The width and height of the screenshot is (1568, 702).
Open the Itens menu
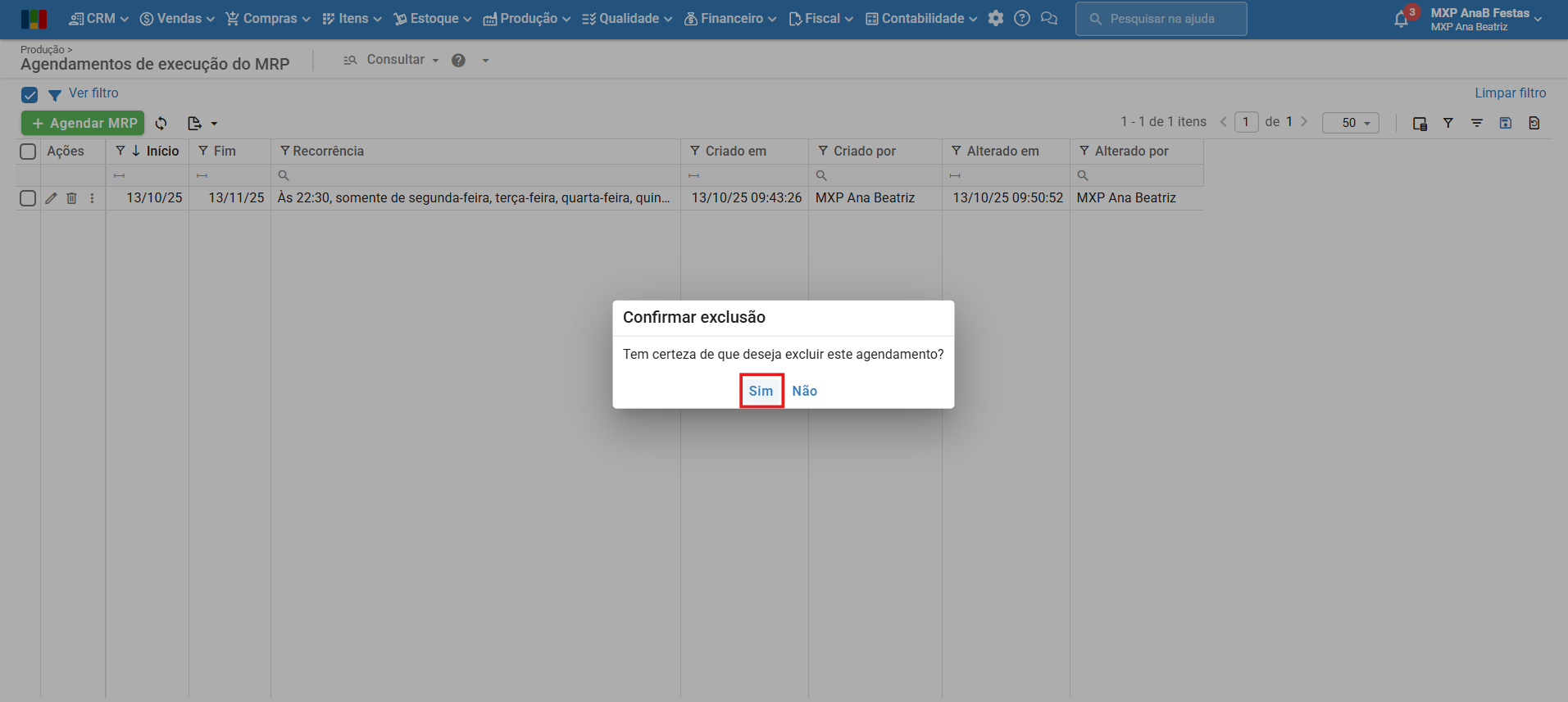coord(352,18)
